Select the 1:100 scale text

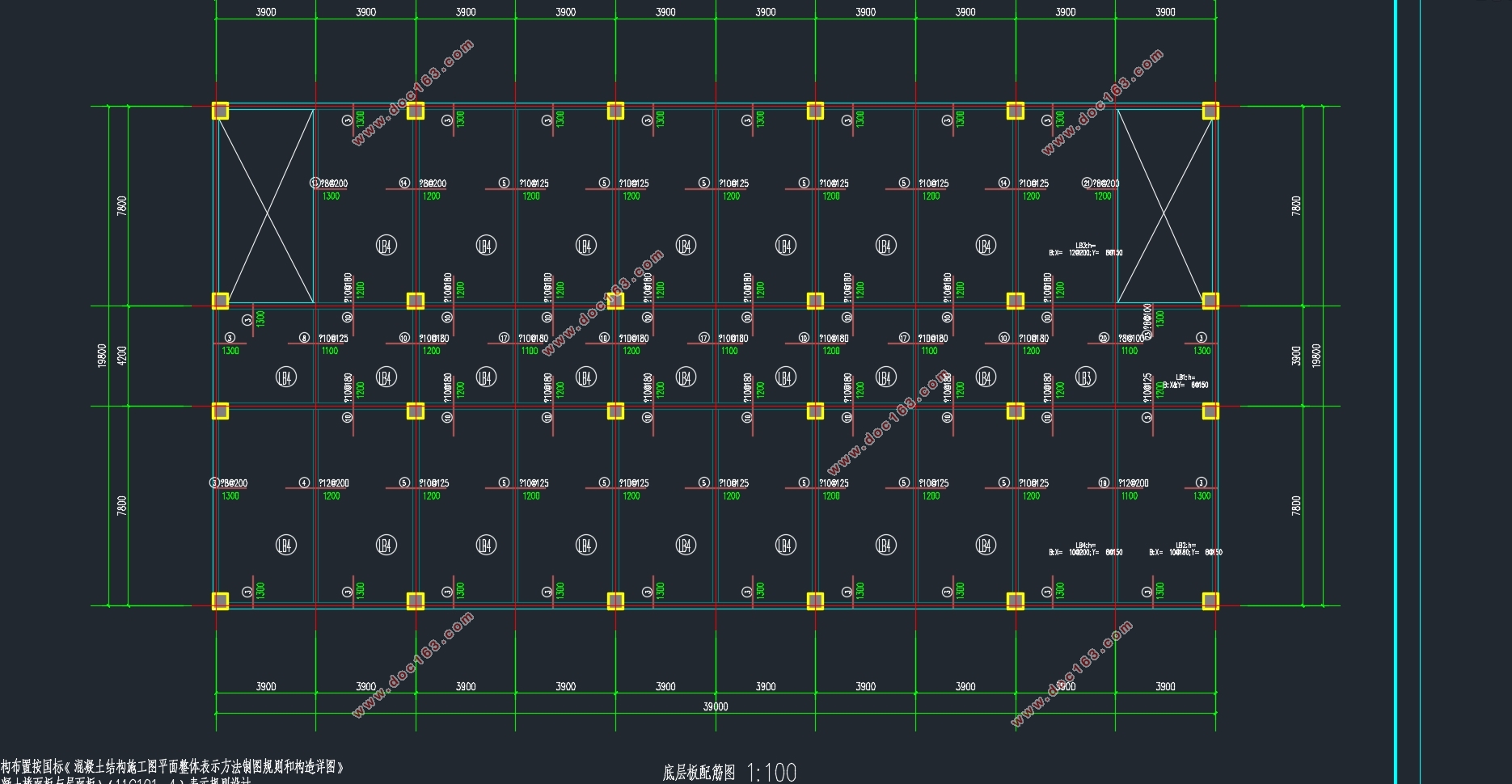point(772,773)
